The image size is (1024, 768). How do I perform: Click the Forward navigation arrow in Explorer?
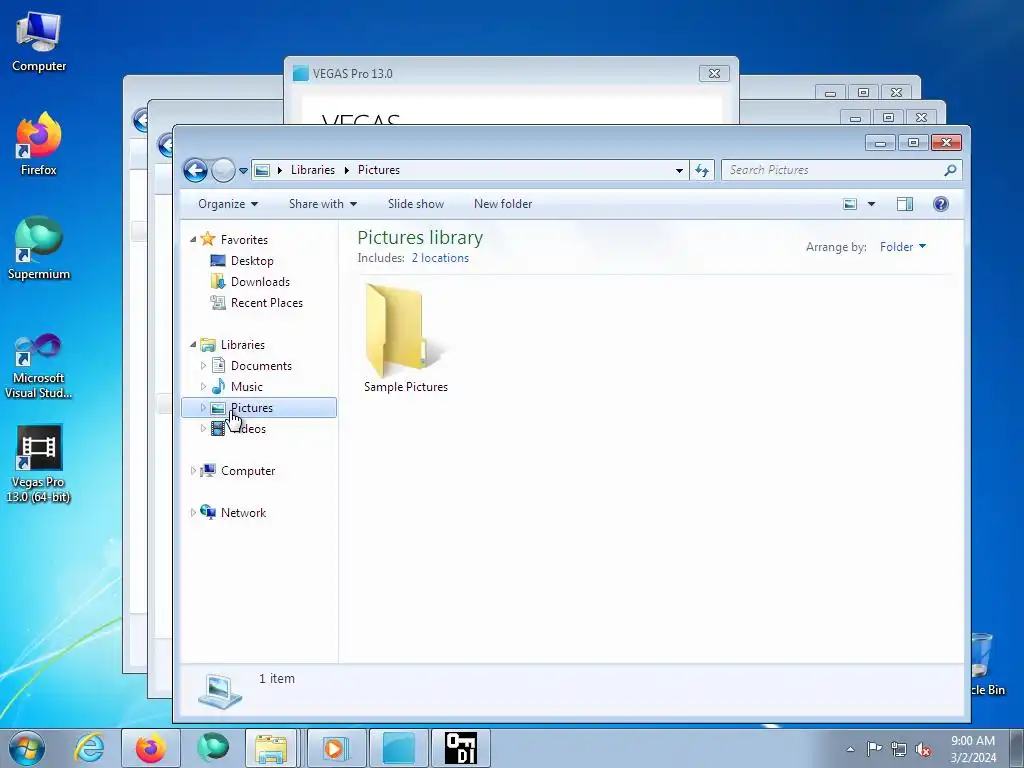tap(223, 170)
